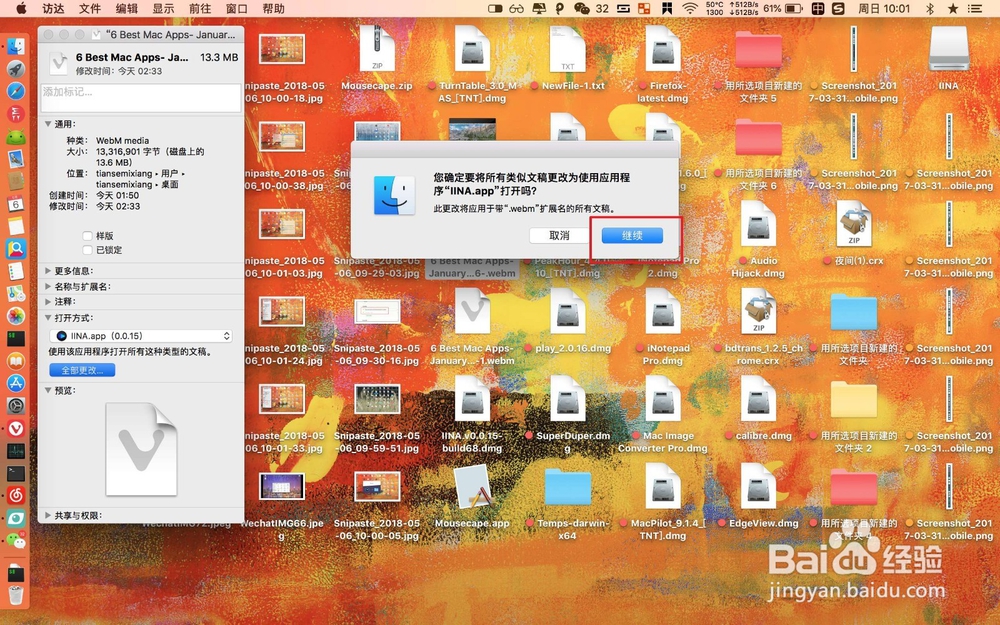Expand the 更多信息 section
This screenshot has width=1000, height=625.
(x=48, y=270)
